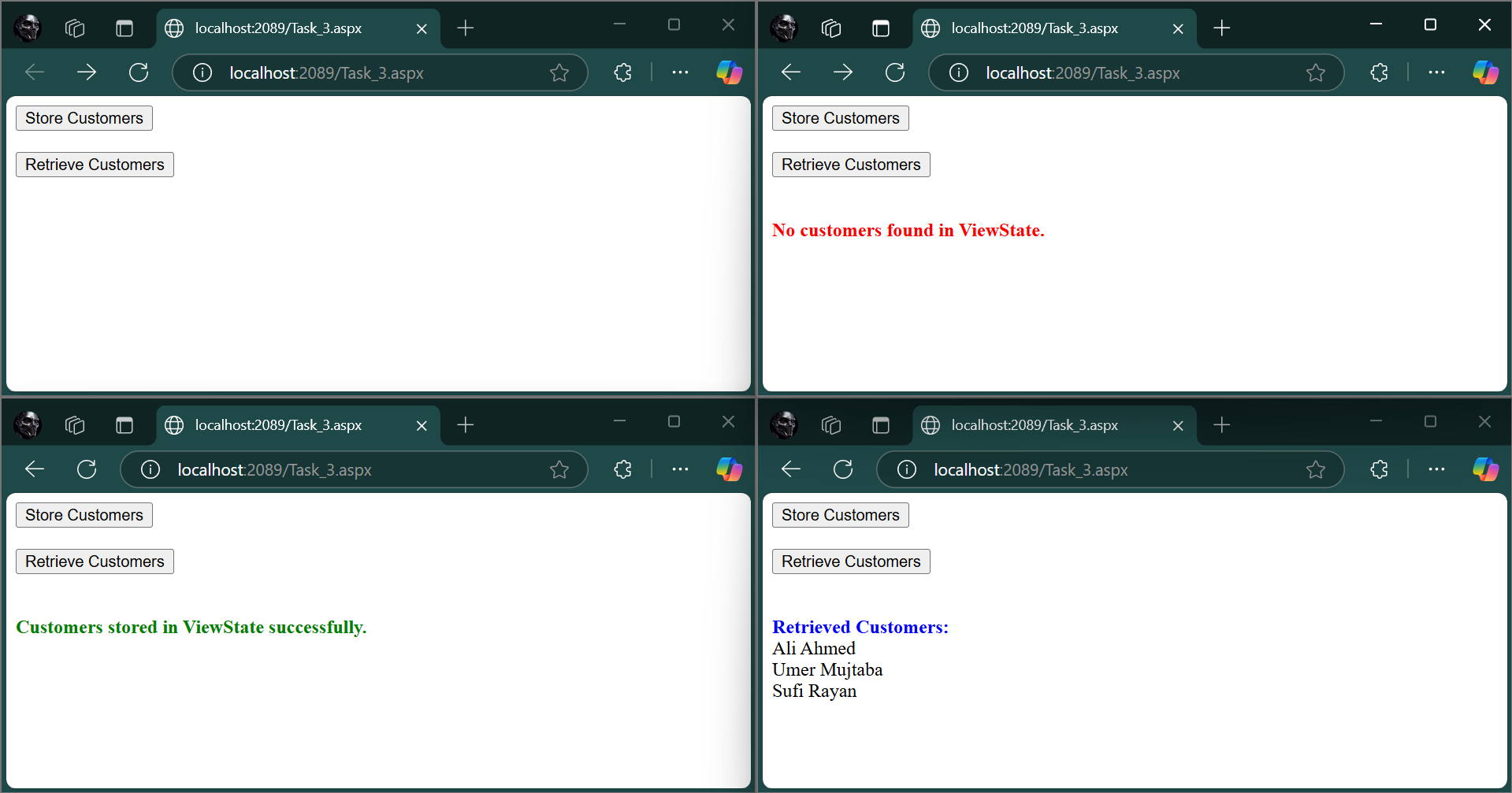Click customer name 'Ali Ahmed'
Screen dimensions: 1512x793
tap(814, 648)
